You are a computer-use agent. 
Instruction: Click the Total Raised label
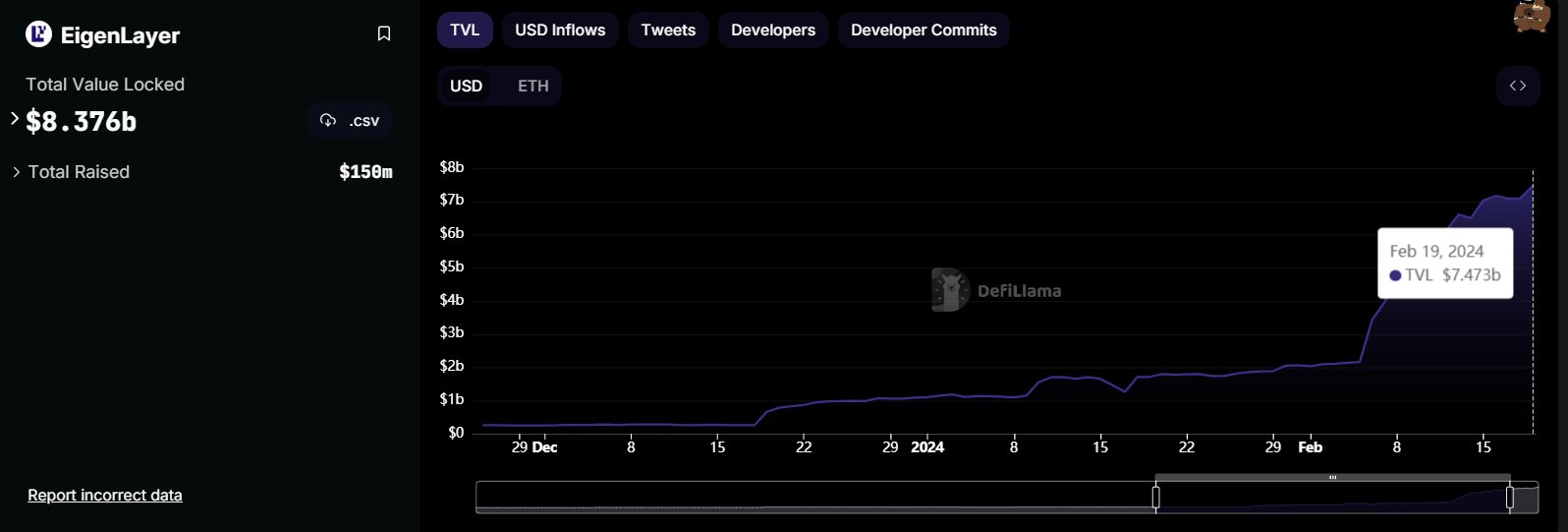(x=79, y=172)
